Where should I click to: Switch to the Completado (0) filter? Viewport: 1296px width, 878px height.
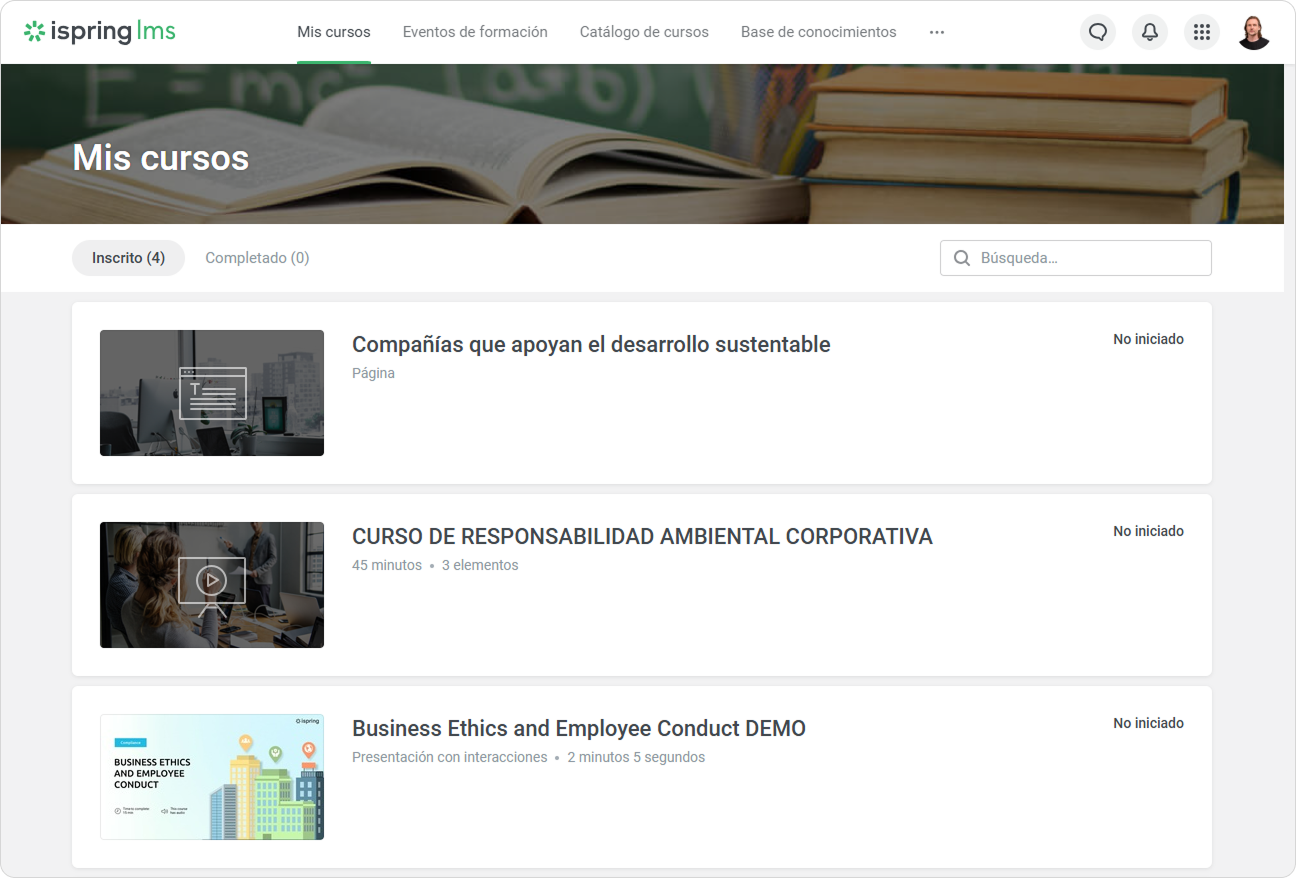click(x=257, y=258)
